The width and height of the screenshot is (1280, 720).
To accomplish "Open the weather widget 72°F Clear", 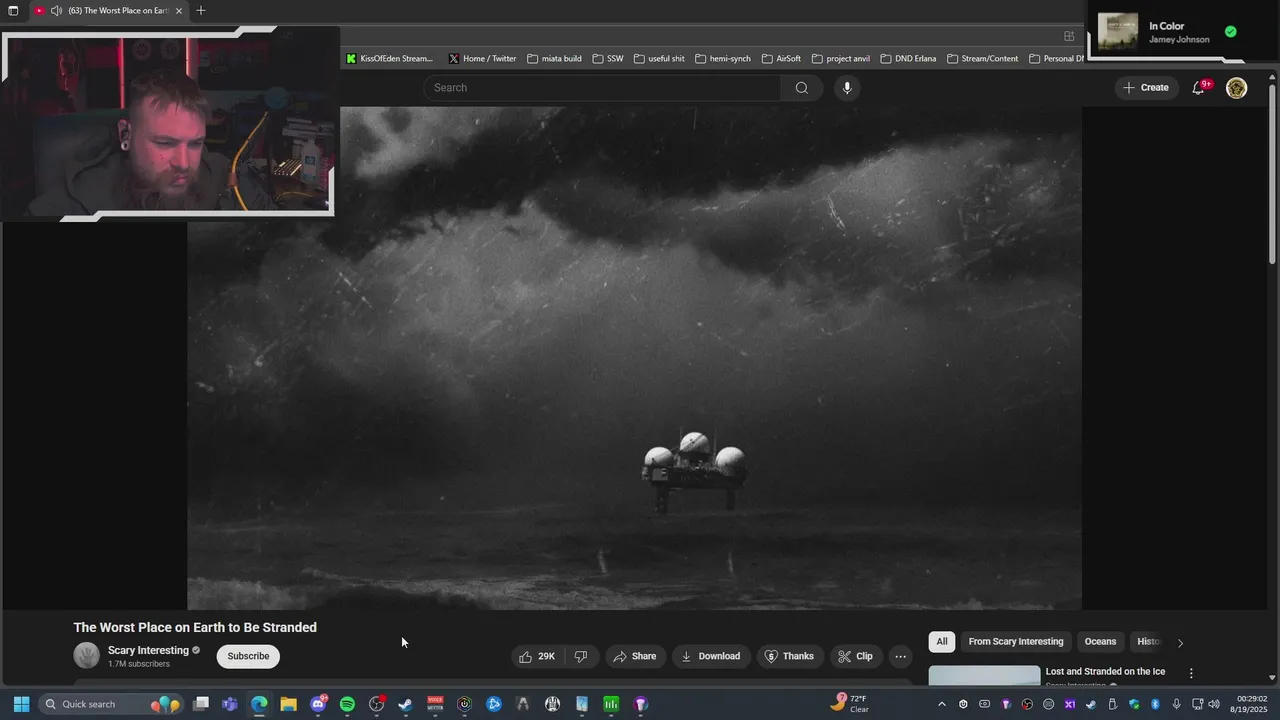I will (849, 704).
